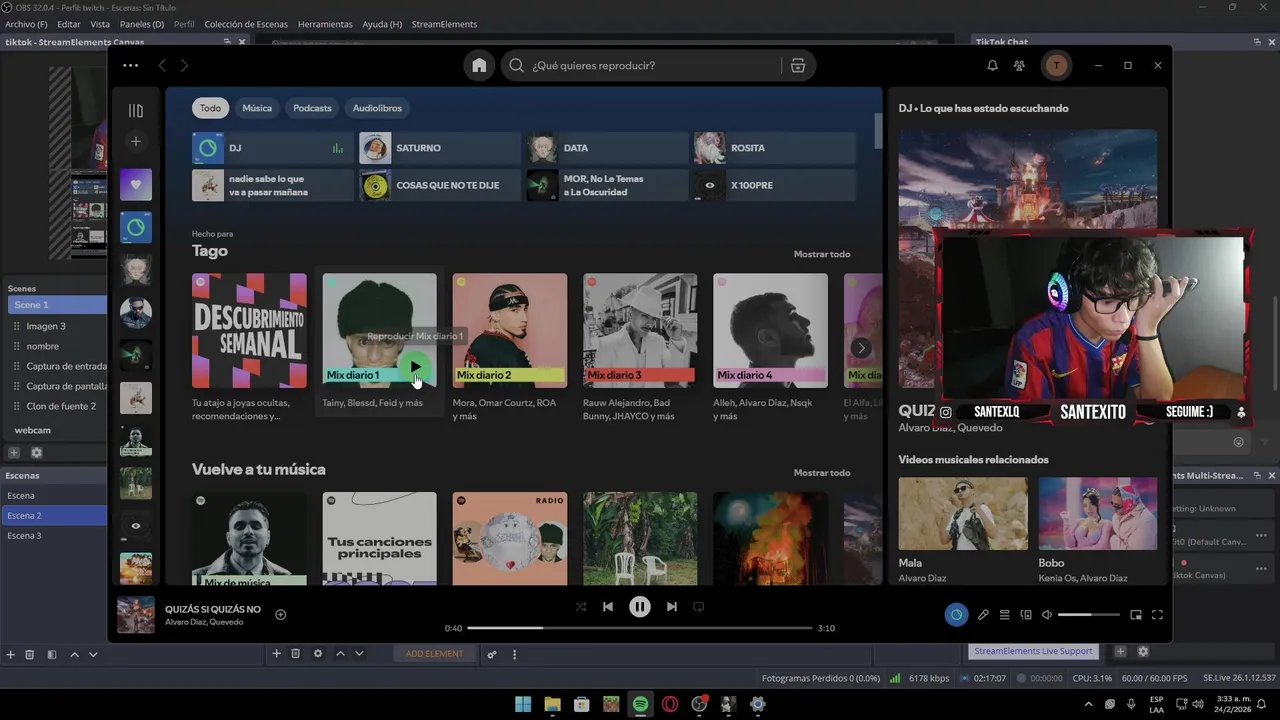Go forward with Spotify's right arrow
Viewport: 1280px width, 720px height.
tap(184, 65)
